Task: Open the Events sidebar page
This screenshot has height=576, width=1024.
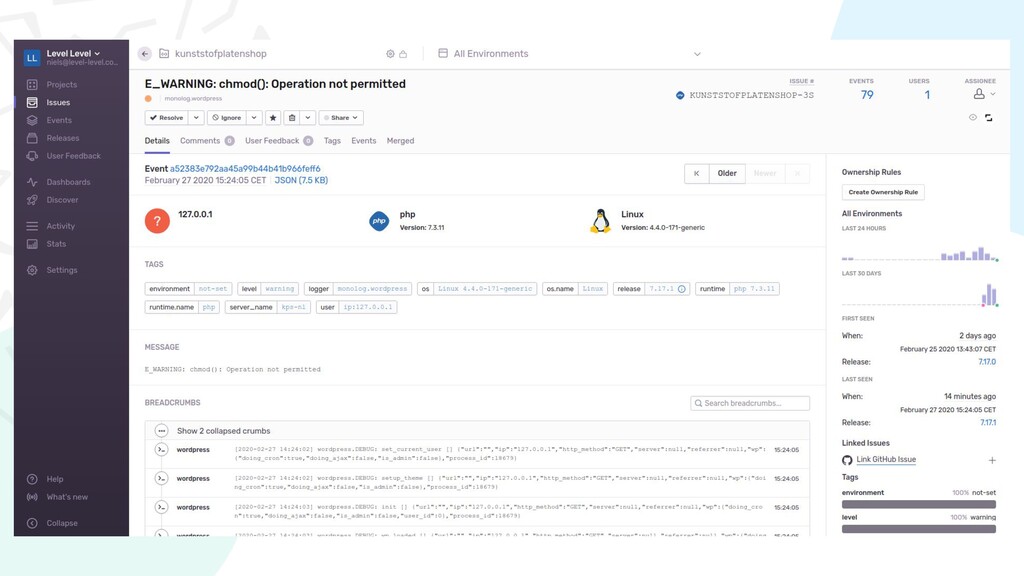Action: [x=59, y=120]
